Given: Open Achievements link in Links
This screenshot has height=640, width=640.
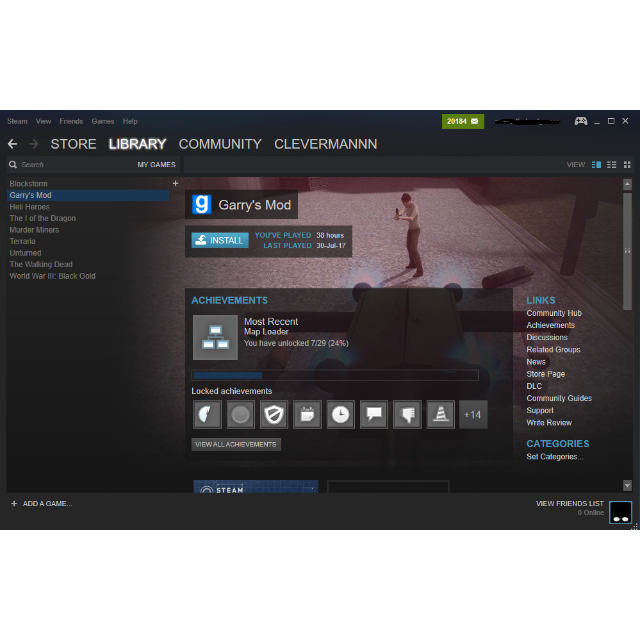Looking at the screenshot, I should pos(551,325).
